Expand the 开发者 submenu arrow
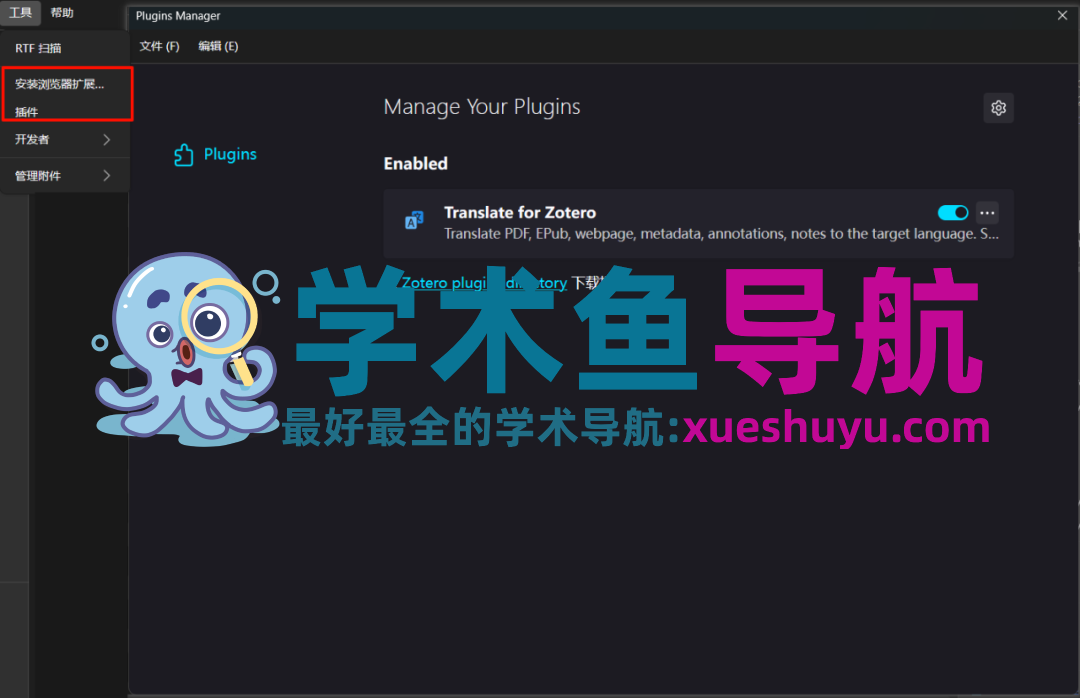 pos(107,140)
